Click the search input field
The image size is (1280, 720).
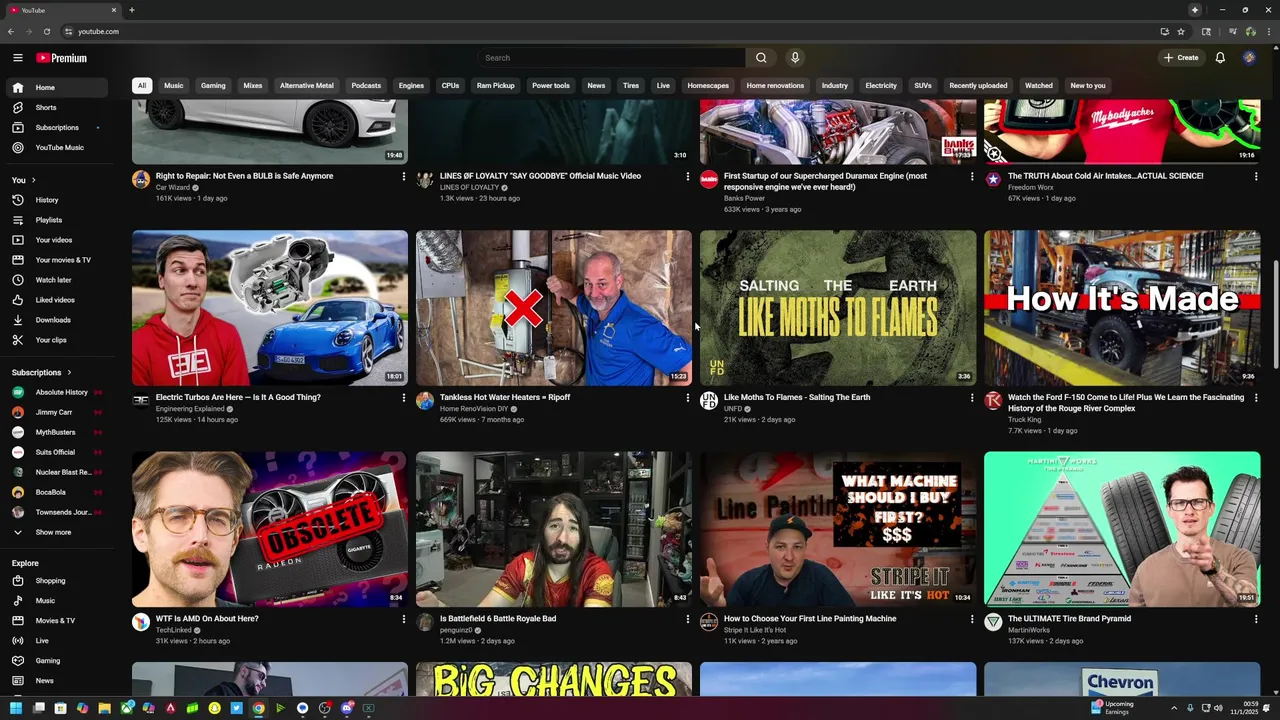click(610, 58)
